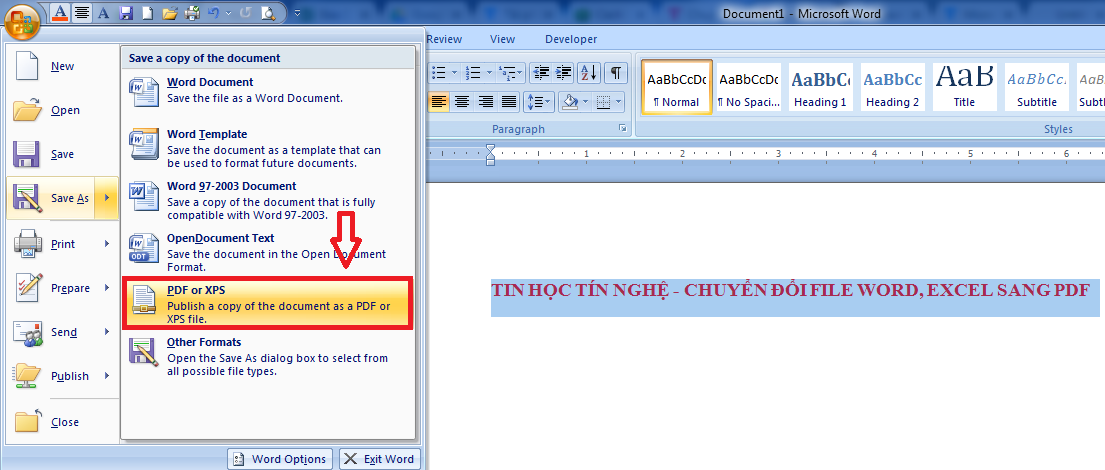Toggle Align Text Left
The image size is (1105, 470).
tap(438, 101)
